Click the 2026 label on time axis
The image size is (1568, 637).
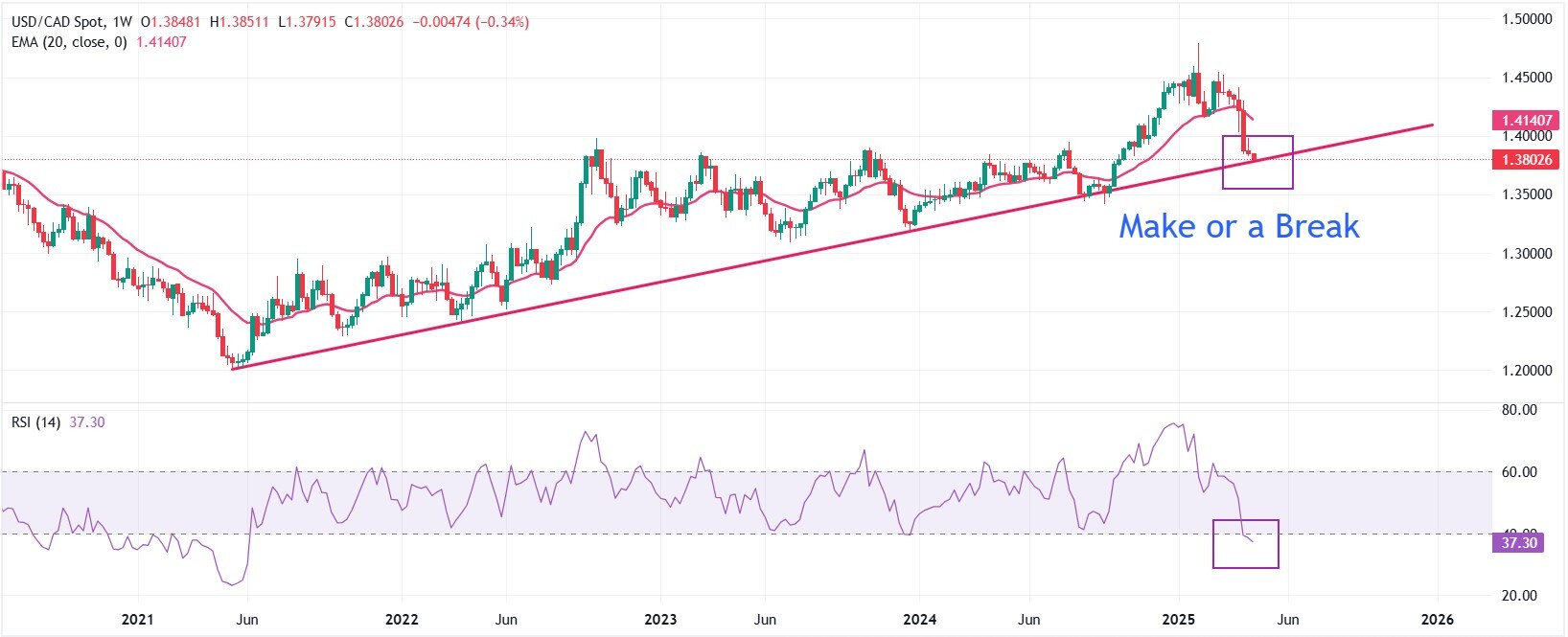point(1437,620)
